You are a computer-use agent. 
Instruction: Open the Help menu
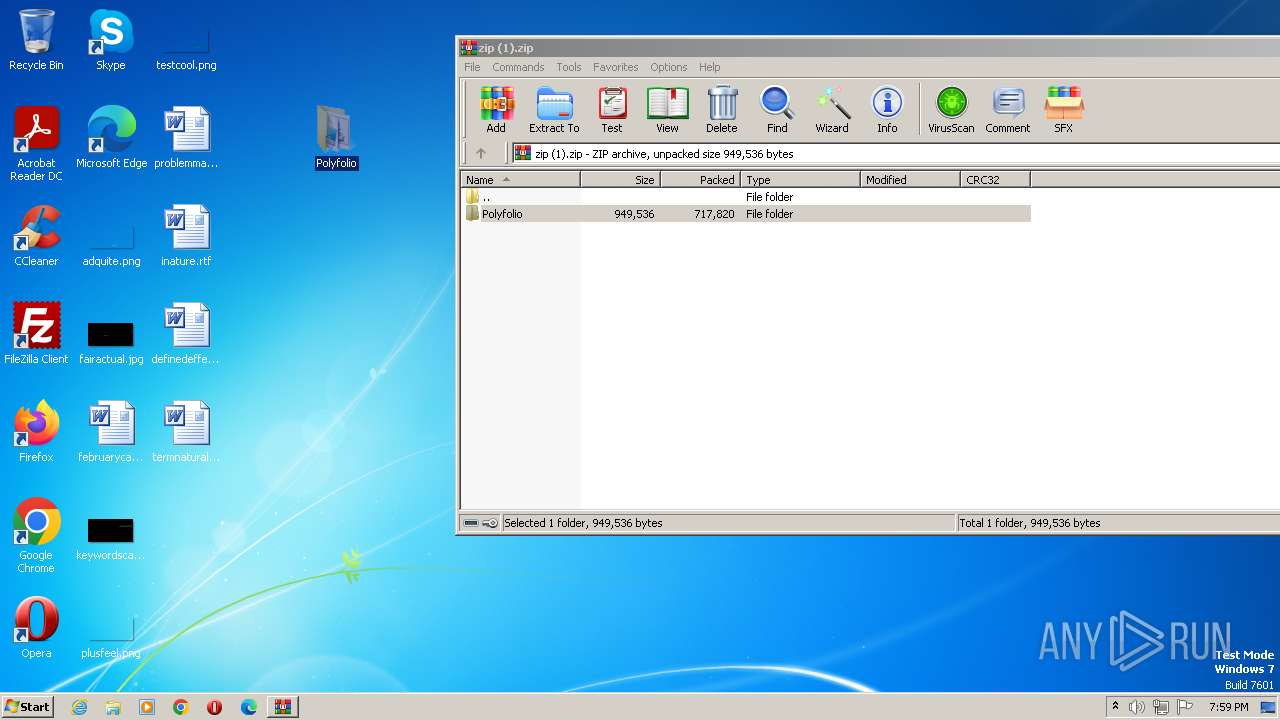pyautogui.click(x=709, y=67)
